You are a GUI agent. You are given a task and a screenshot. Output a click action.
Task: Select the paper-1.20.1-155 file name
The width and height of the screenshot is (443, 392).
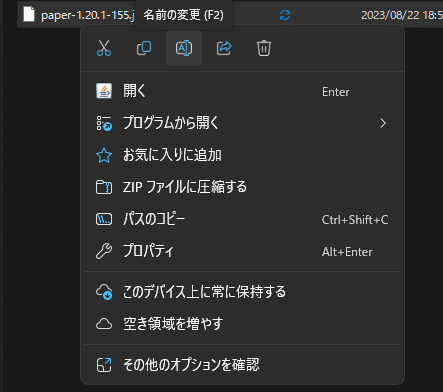87,15
